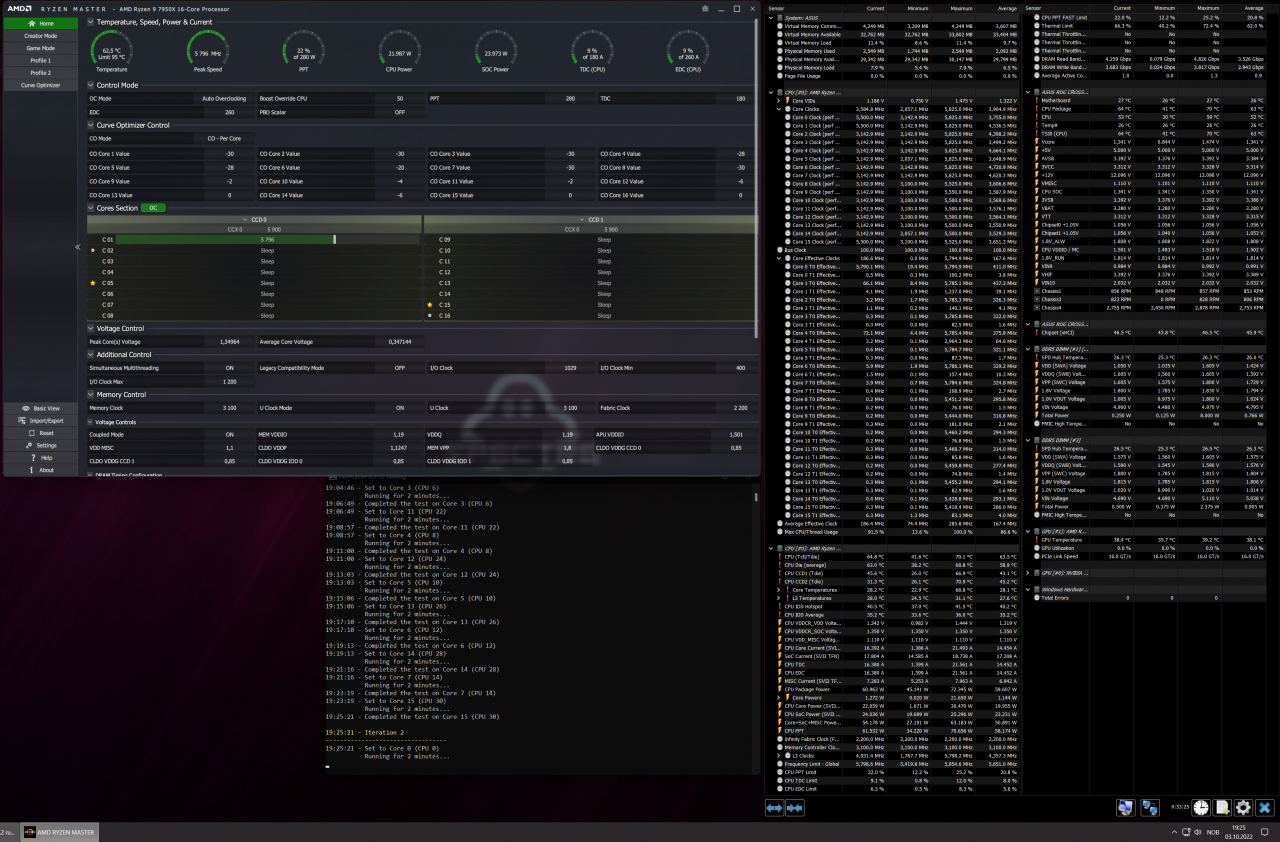Screen dimensions: 1280x842
Task: Collapse the Control Mode section
Action: (x=91, y=85)
